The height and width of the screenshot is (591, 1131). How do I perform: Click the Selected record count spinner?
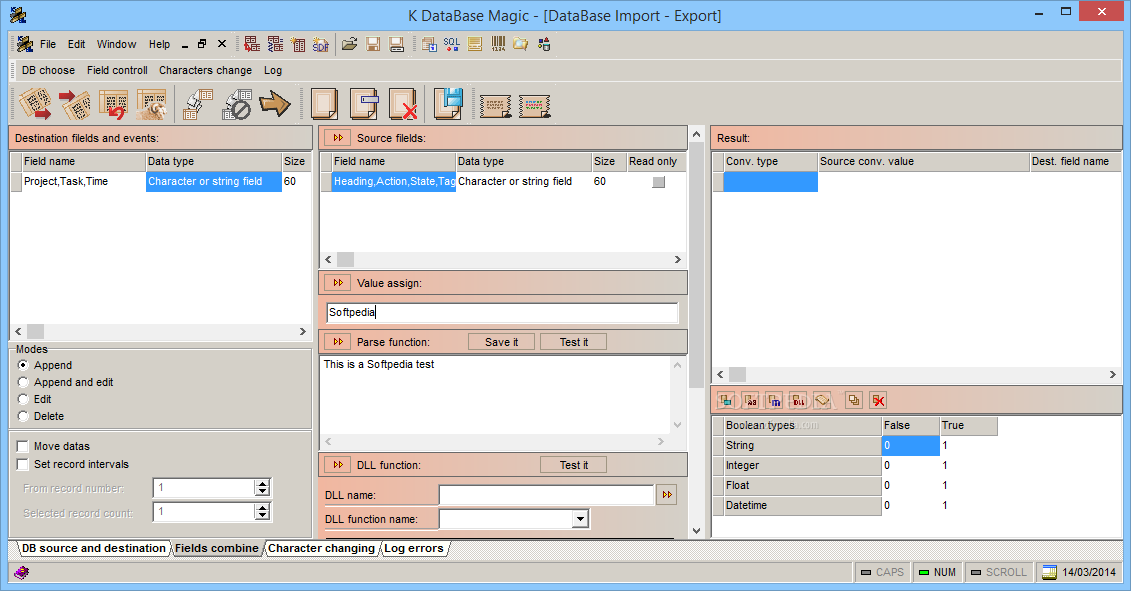262,512
